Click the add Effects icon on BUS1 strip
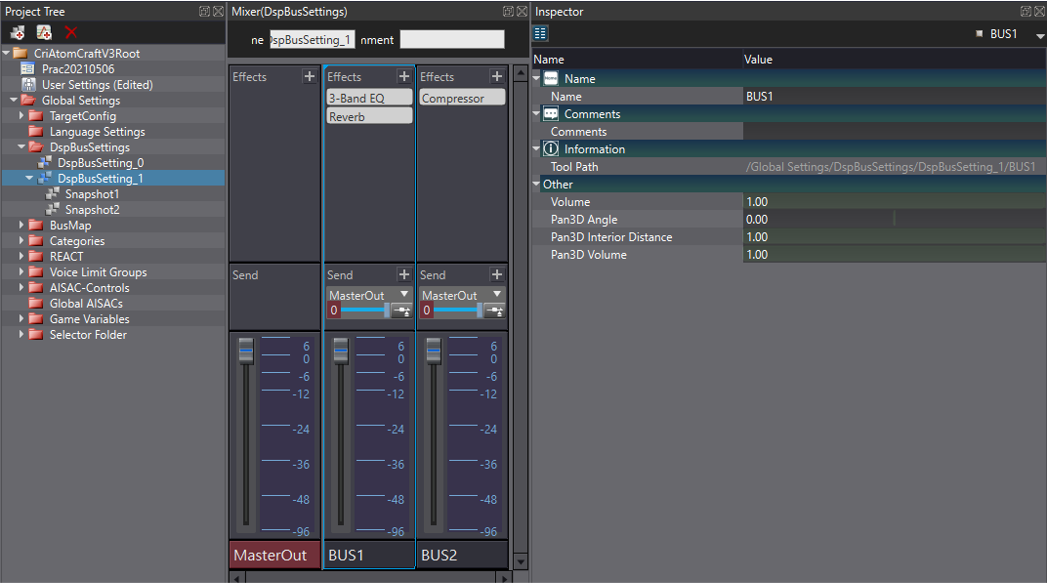 pyautogui.click(x=404, y=75)
